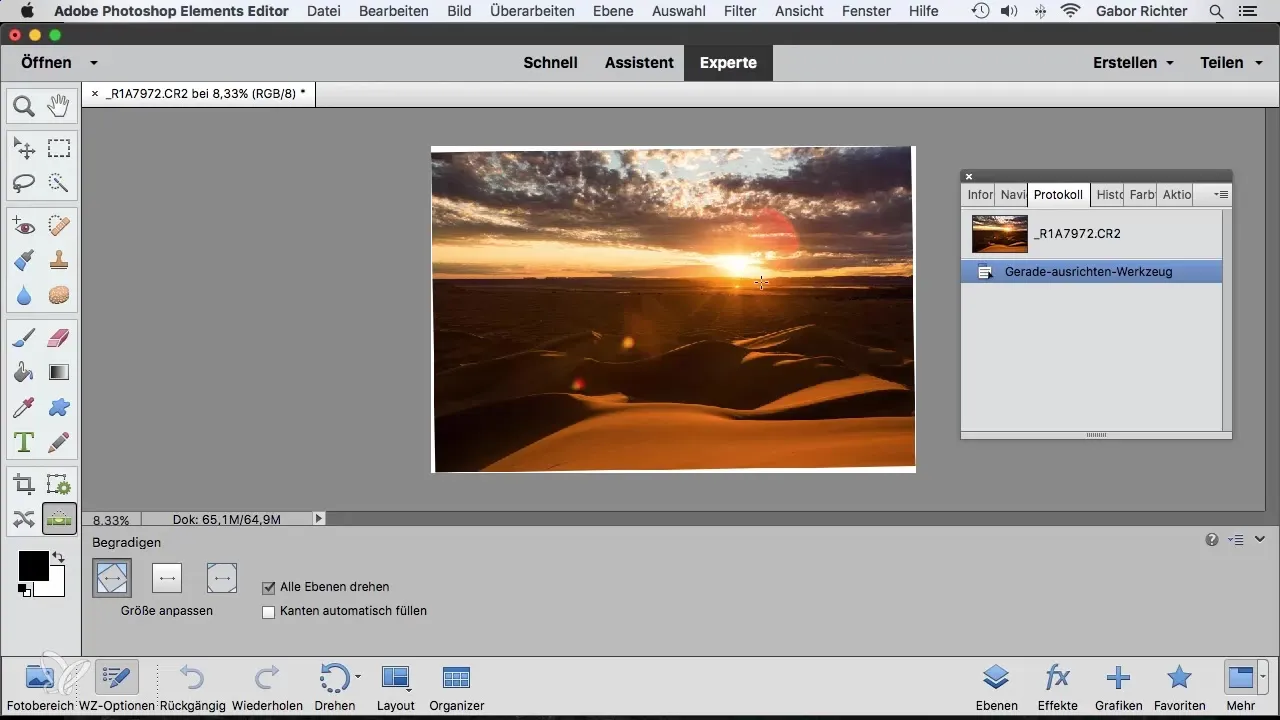This screenshot has width=1280, height=720.
Task: Select the Custom Shape tool
Action: (59, 408)
